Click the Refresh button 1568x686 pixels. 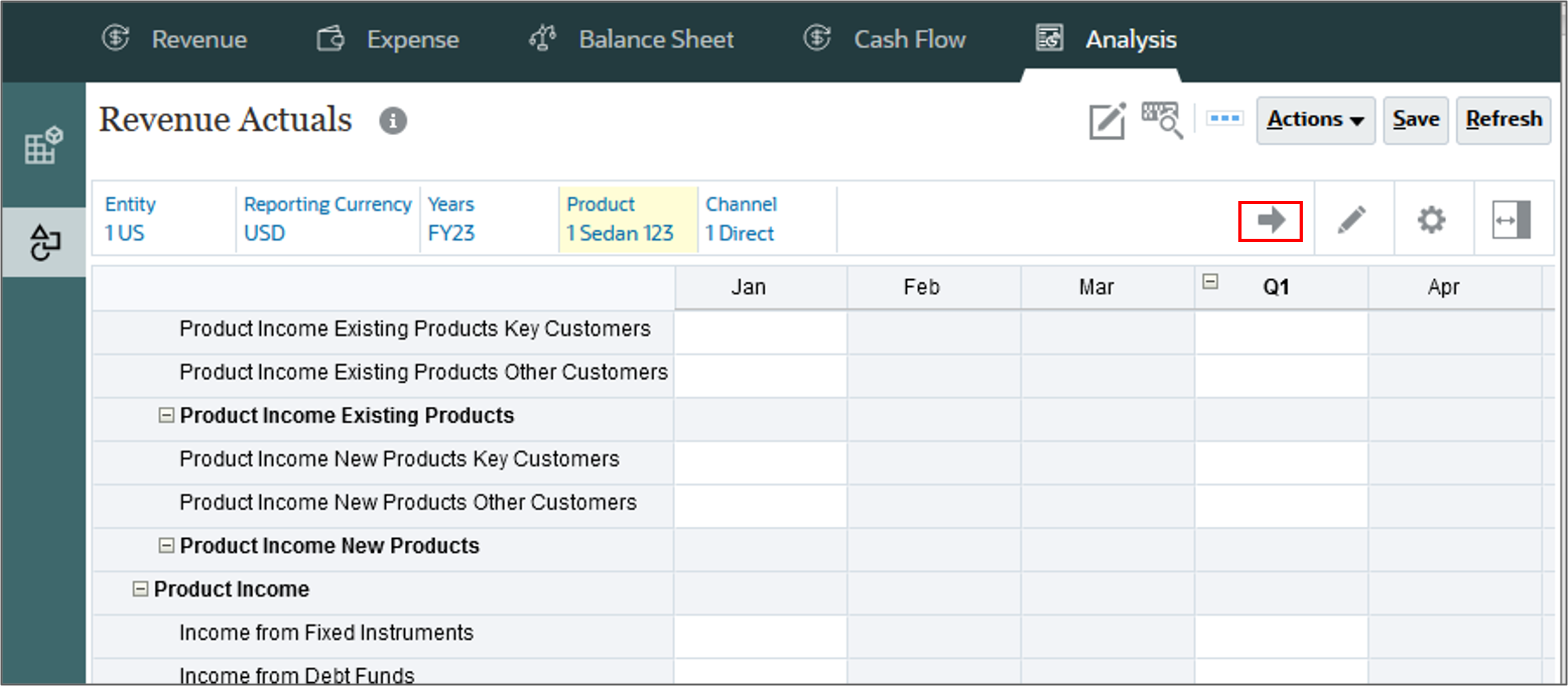pyautogui.click(x=1504, y=120)
